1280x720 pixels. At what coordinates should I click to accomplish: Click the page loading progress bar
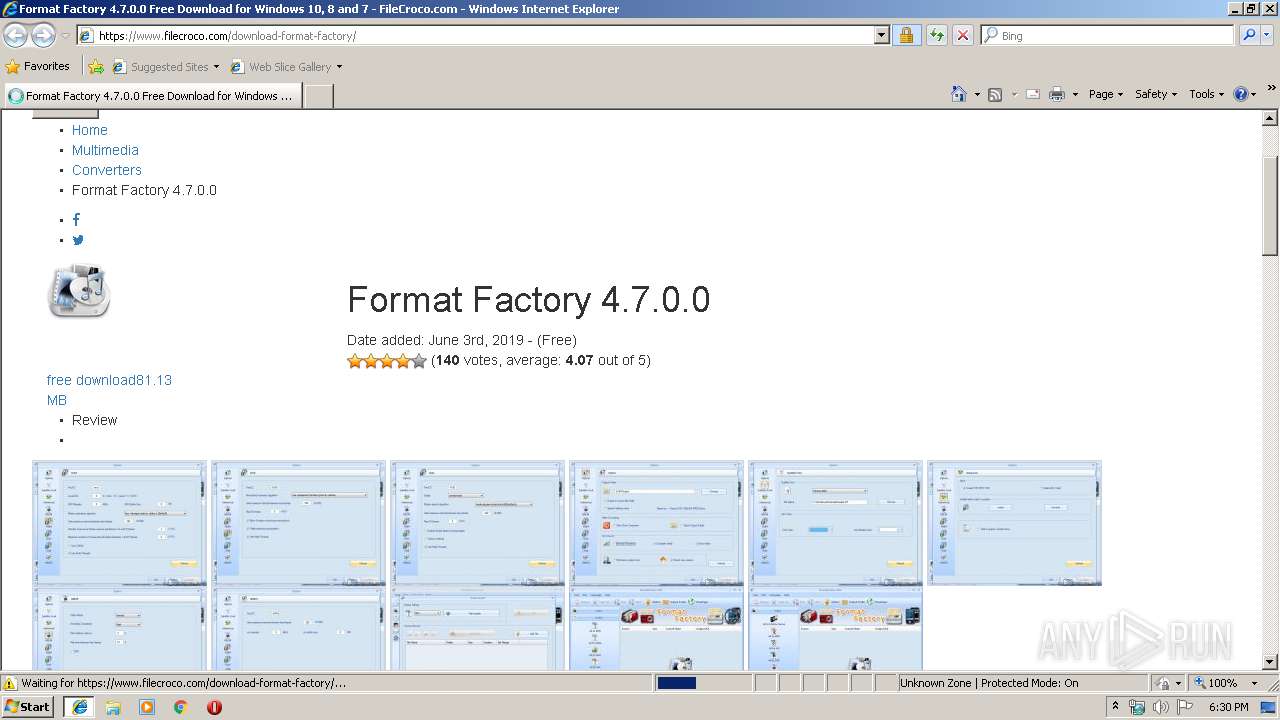point(702,683)
